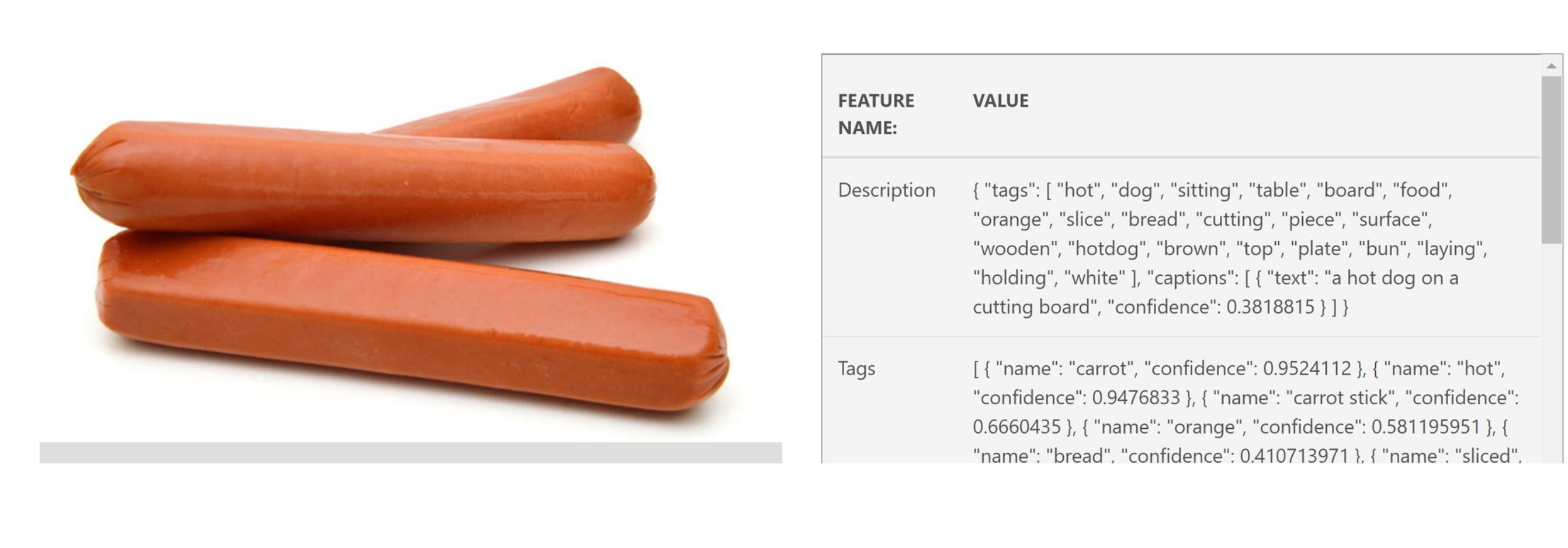
Task: Select the FEATURE NAME column header
Action: click(x=875, y=114)
